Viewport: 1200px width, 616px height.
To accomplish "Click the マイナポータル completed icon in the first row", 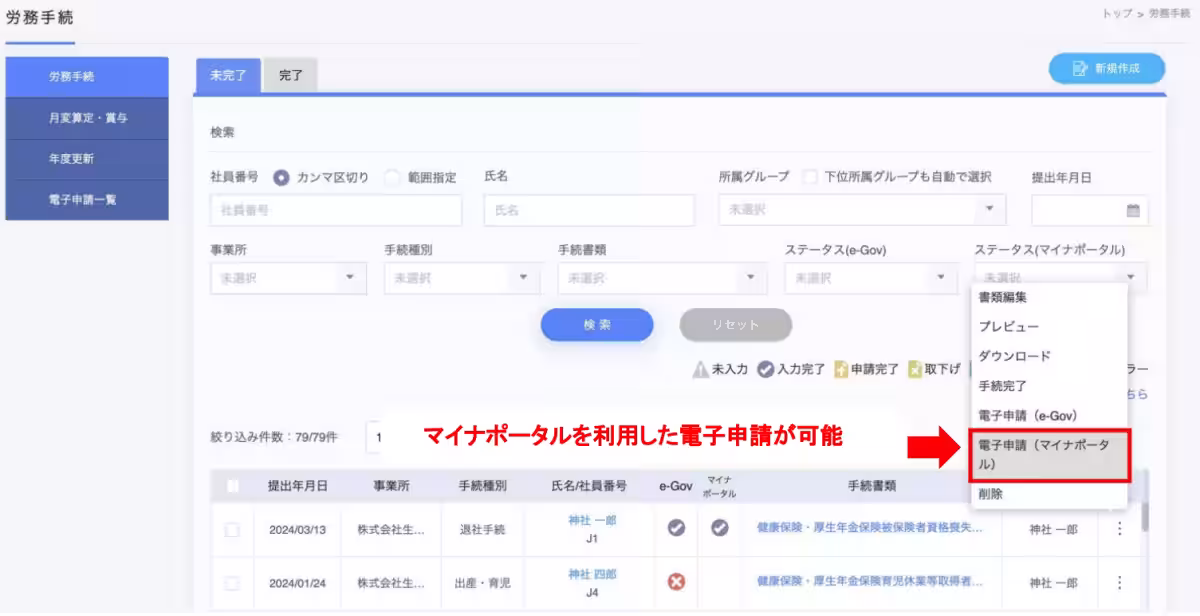I will click(719, 530).
